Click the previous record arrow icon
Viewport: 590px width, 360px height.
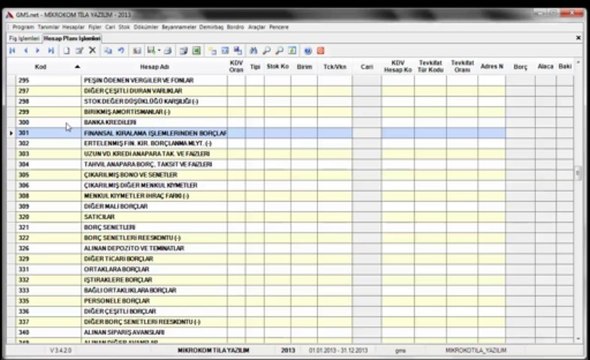(x=26, y=50)
